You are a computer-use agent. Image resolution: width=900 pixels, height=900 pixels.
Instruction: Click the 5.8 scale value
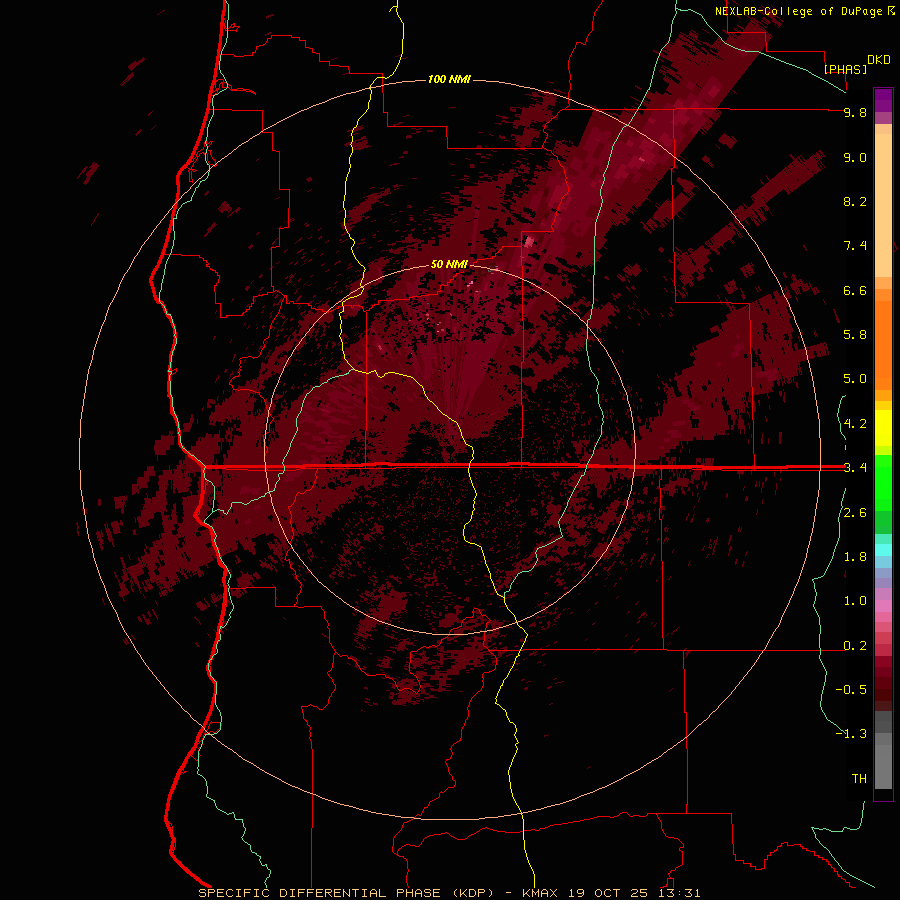tap(855, 335)
